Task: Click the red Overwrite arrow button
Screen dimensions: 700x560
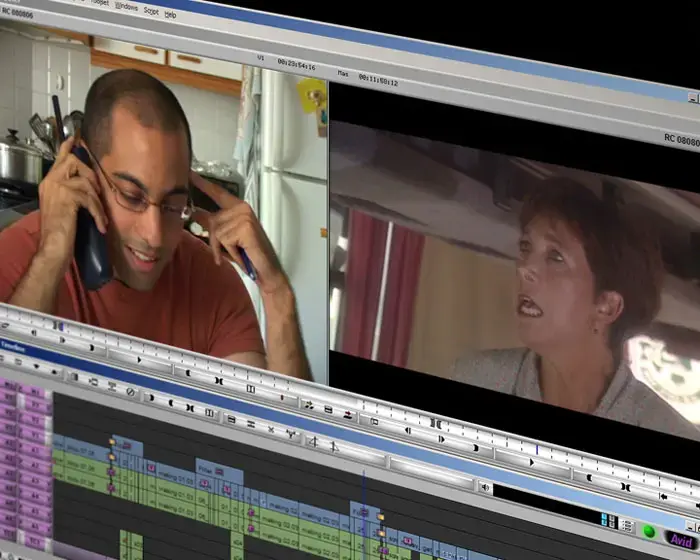Action: (348, 415)
